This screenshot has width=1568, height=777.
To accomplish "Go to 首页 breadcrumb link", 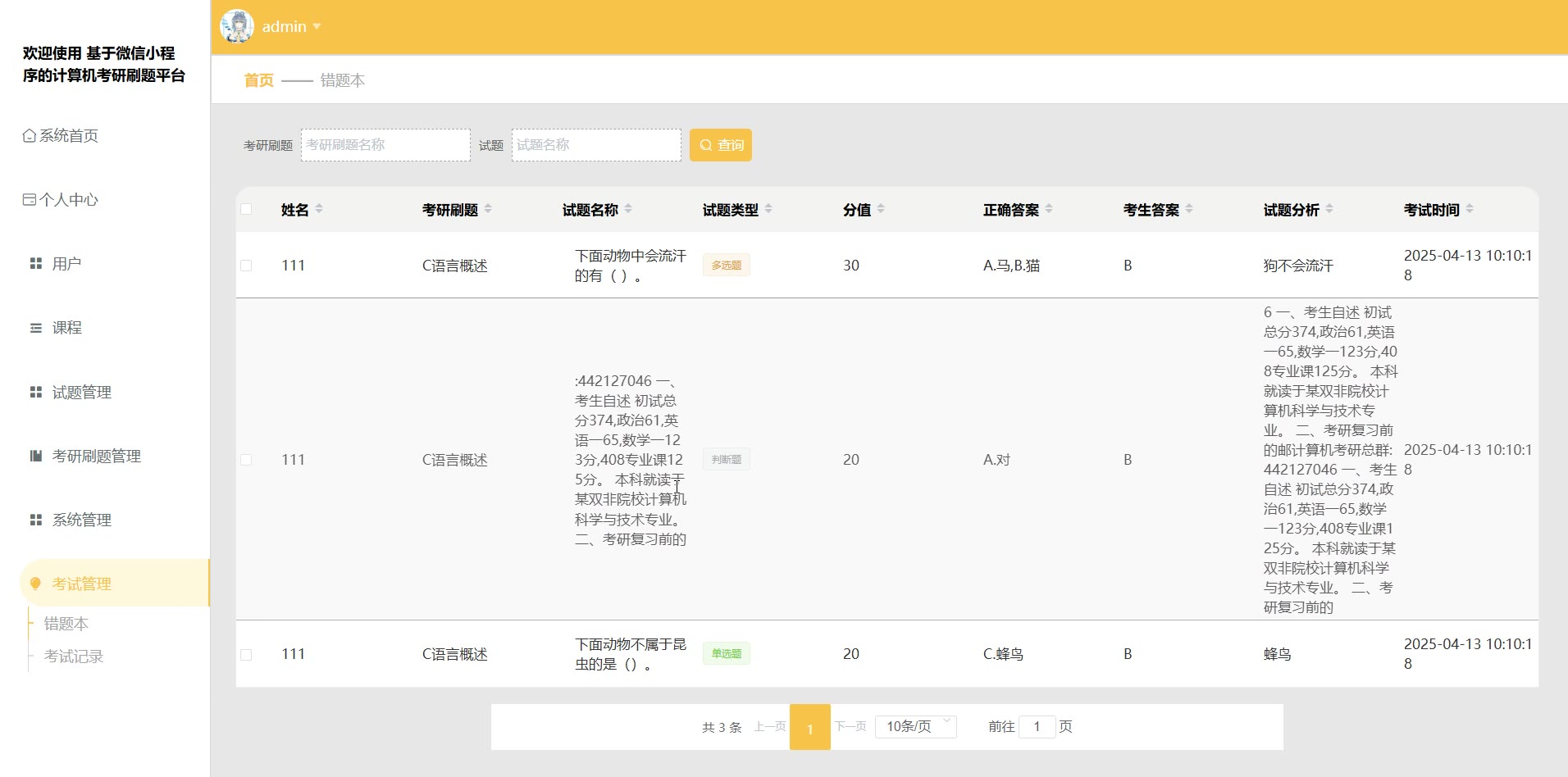I will [x=258, y=80].
